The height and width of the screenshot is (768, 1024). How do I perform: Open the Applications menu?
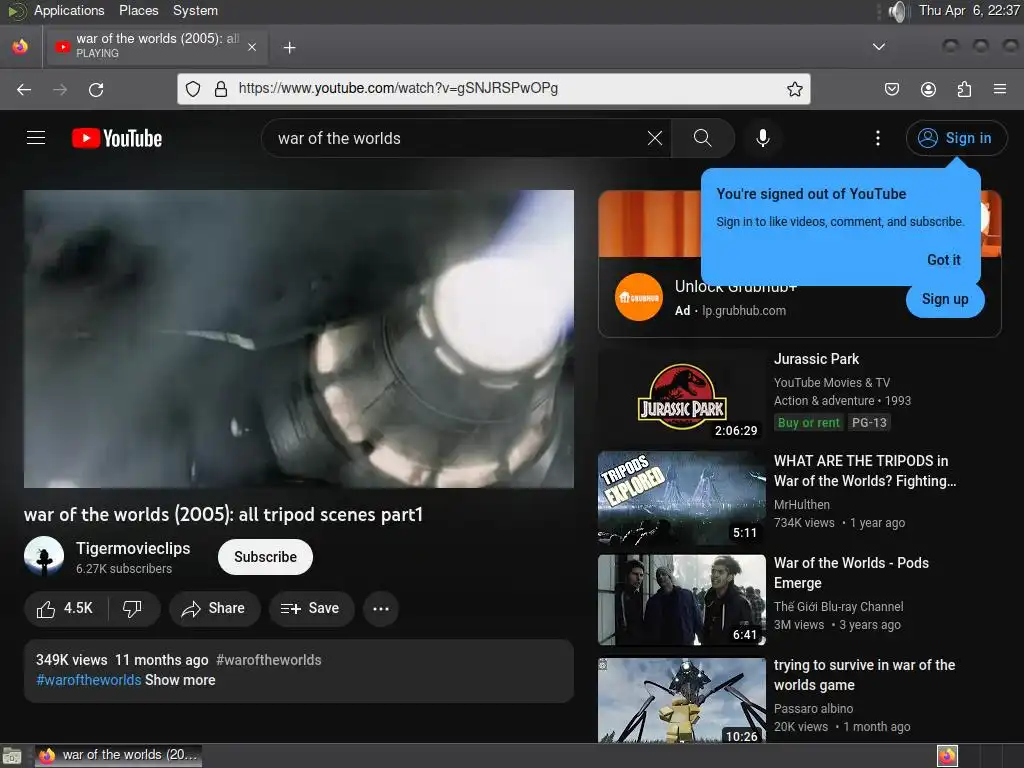[x=69, y=10]
